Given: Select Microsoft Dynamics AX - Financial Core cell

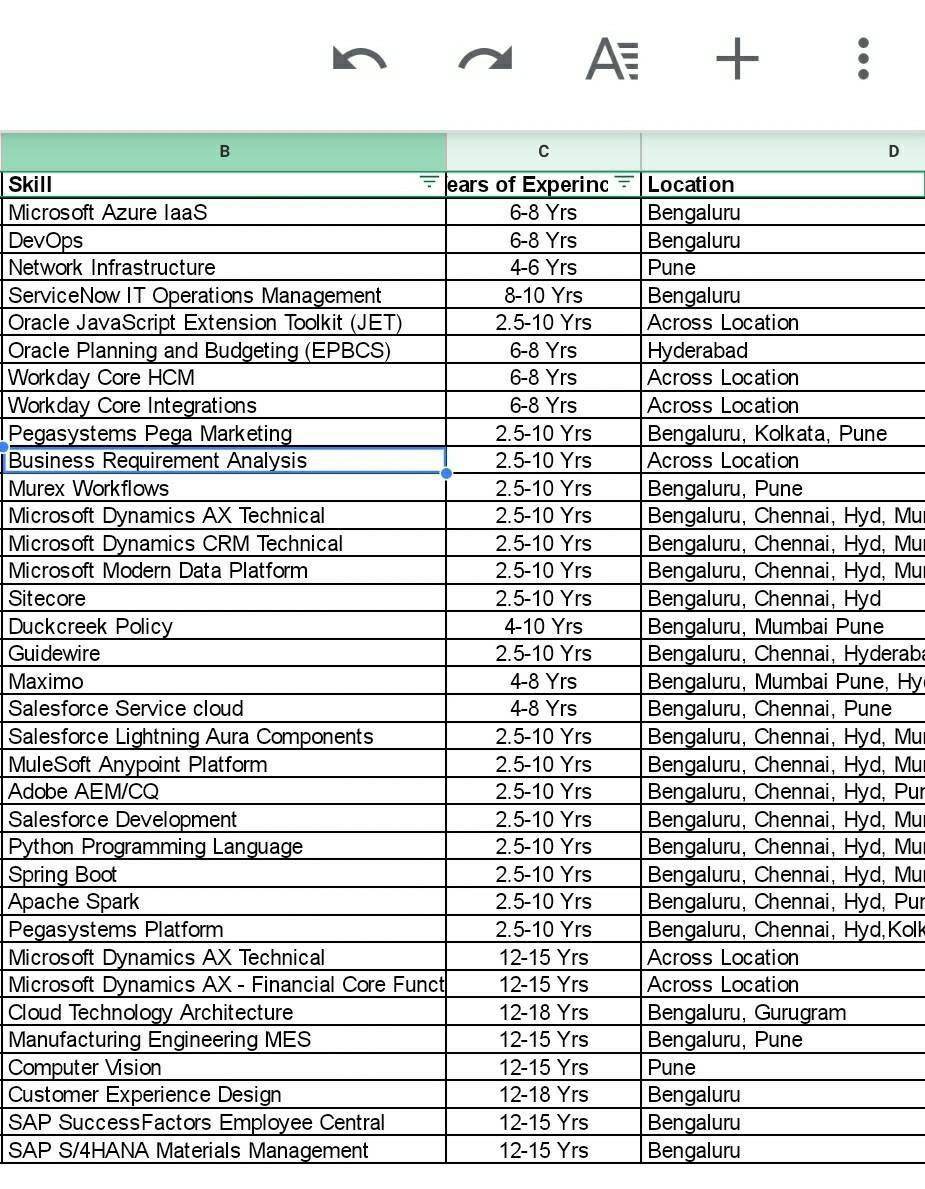Looking at the screenshot, I should (224, 984).
